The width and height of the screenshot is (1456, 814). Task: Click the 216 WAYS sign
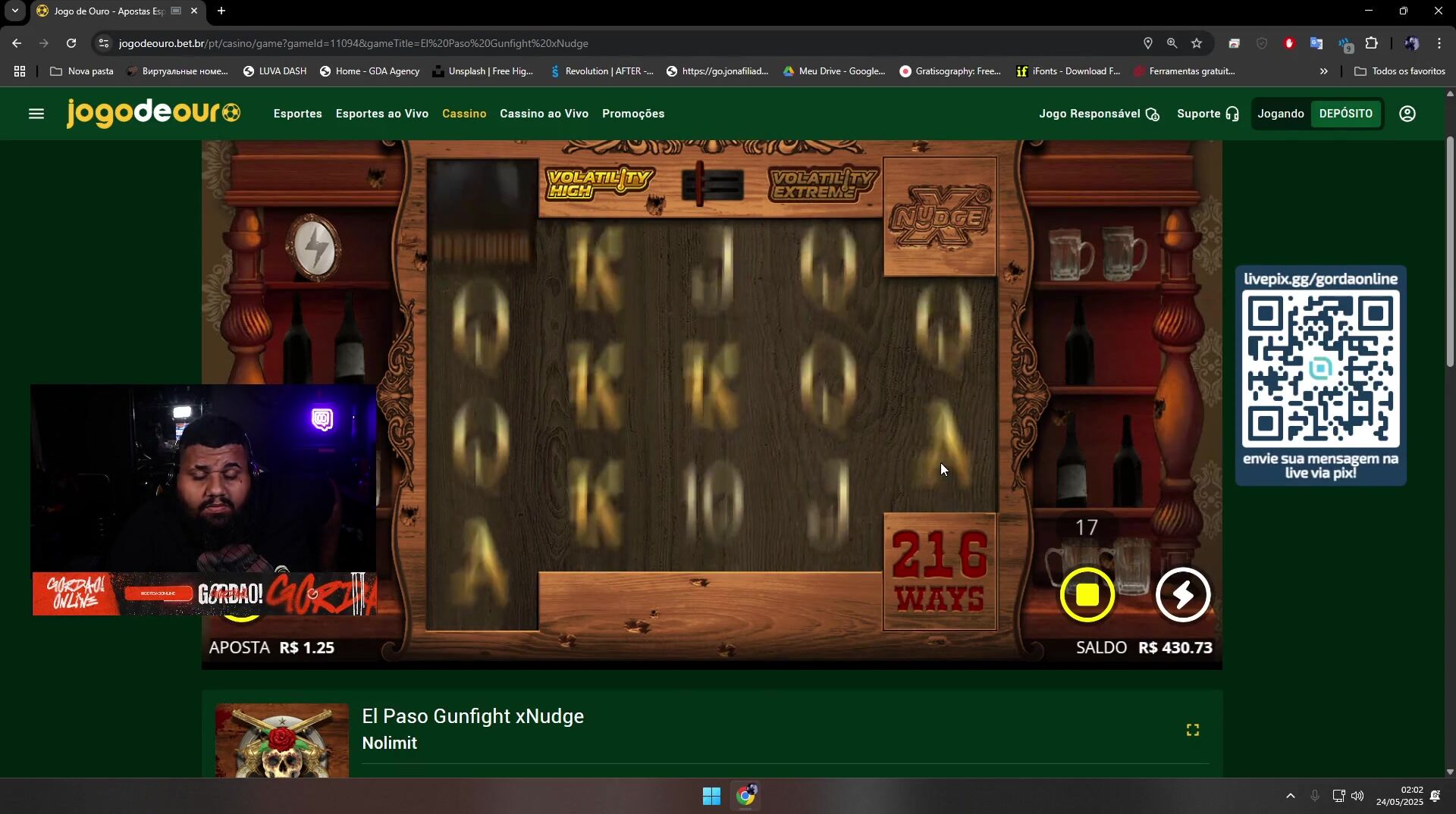(x=940, y=571)
